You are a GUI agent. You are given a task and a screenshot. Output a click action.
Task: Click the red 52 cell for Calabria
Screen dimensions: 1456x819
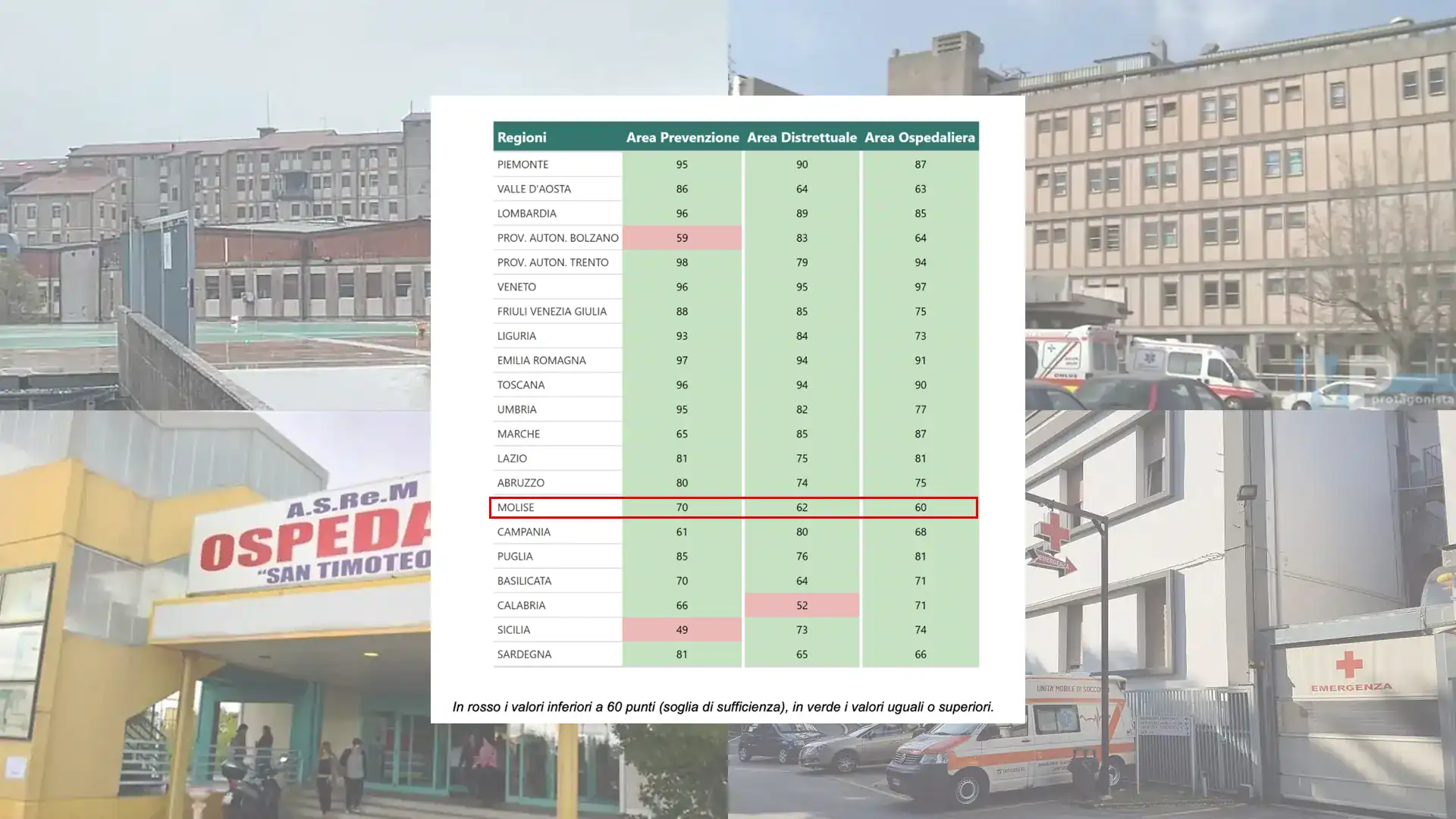click(x=802, y=605)
